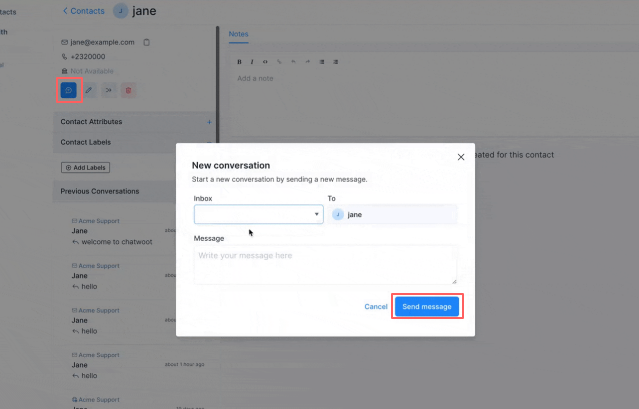Click the Add Labels button
639x409 pixels.
point(86,167)
